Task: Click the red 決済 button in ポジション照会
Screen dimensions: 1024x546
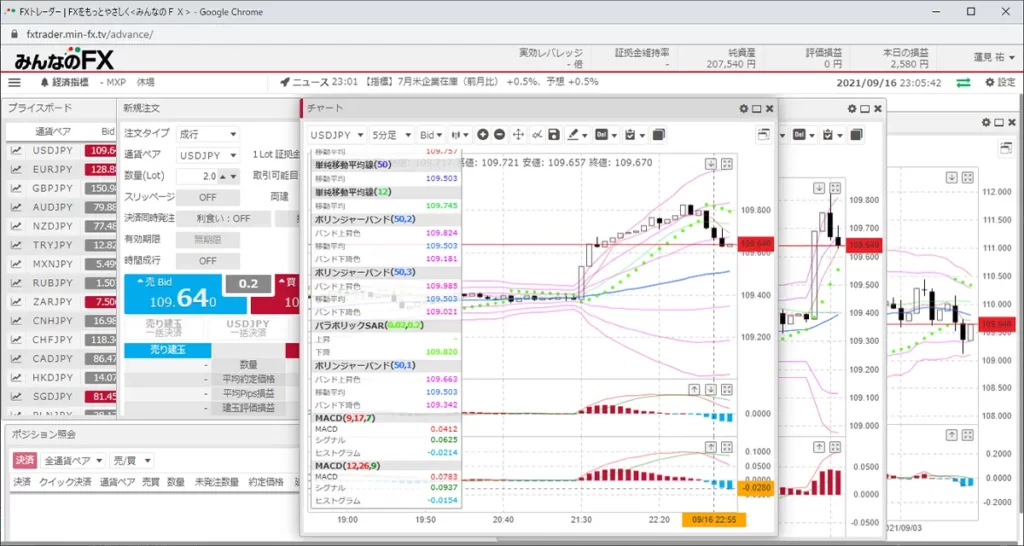Action: coord(24,460)
